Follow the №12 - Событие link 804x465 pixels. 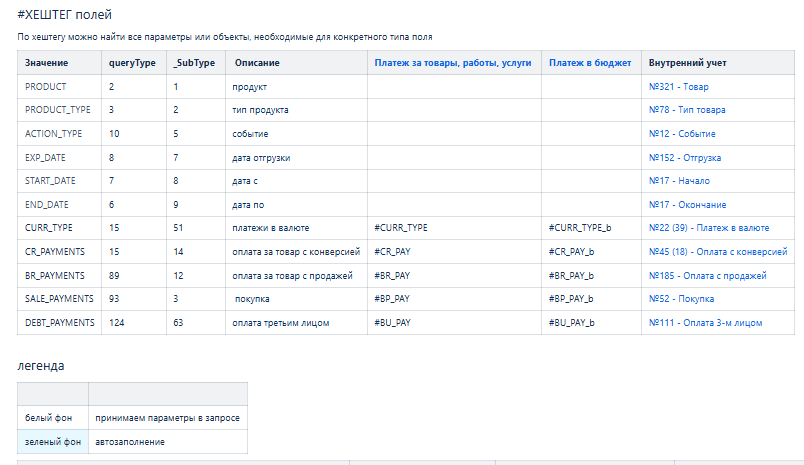(x=684, y=134)
